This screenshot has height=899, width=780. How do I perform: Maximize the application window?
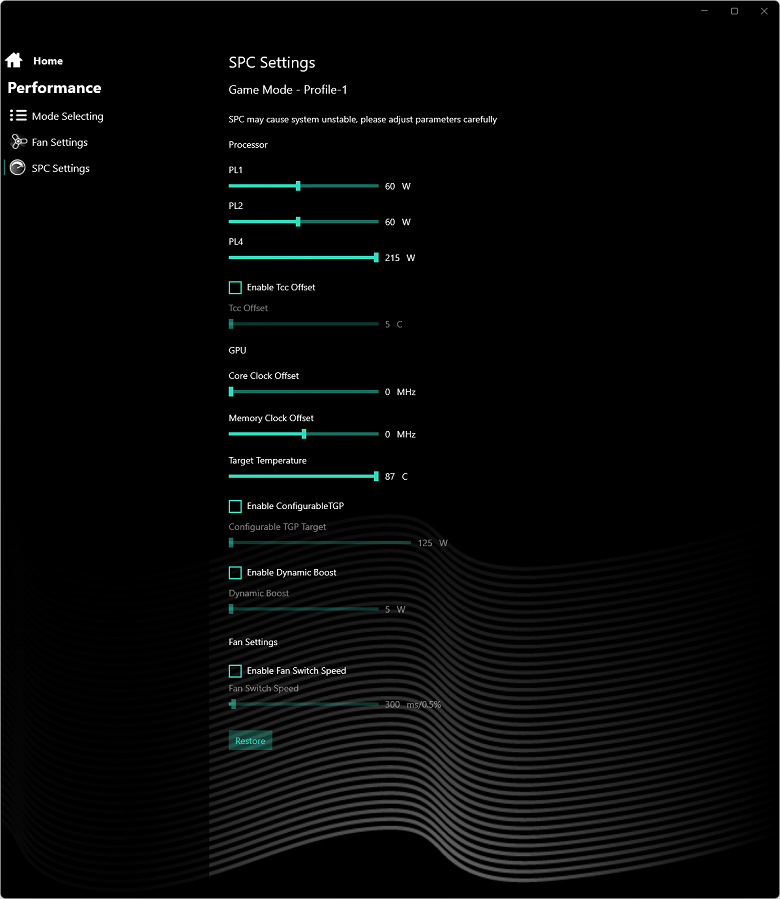coord(734,11)
